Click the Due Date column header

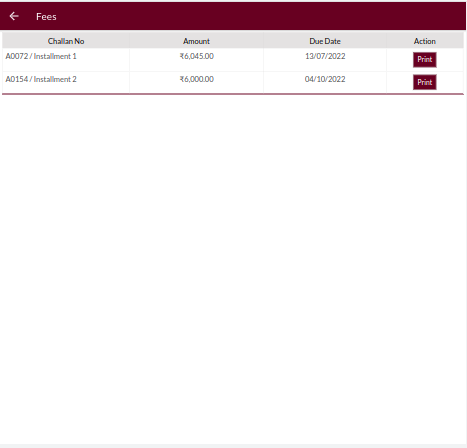325,41
